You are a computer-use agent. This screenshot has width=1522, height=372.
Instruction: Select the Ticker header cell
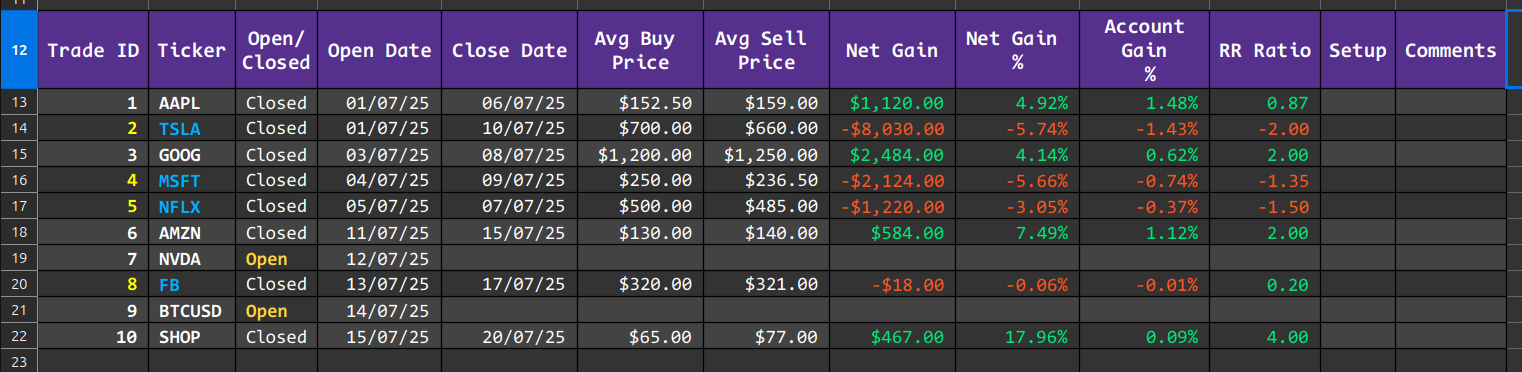pos(192,50)
